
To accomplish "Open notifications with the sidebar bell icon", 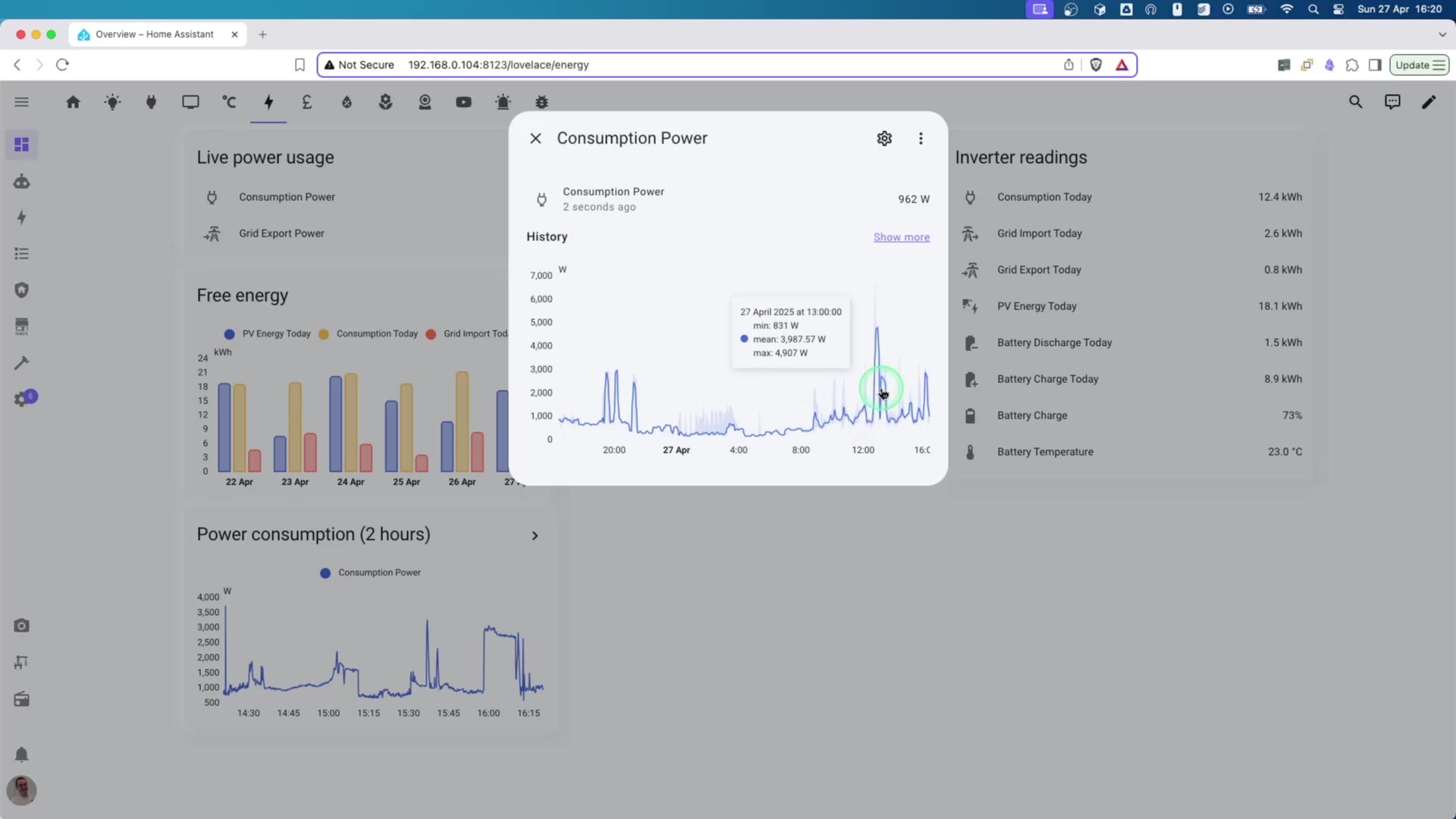I will pos(21,754).
